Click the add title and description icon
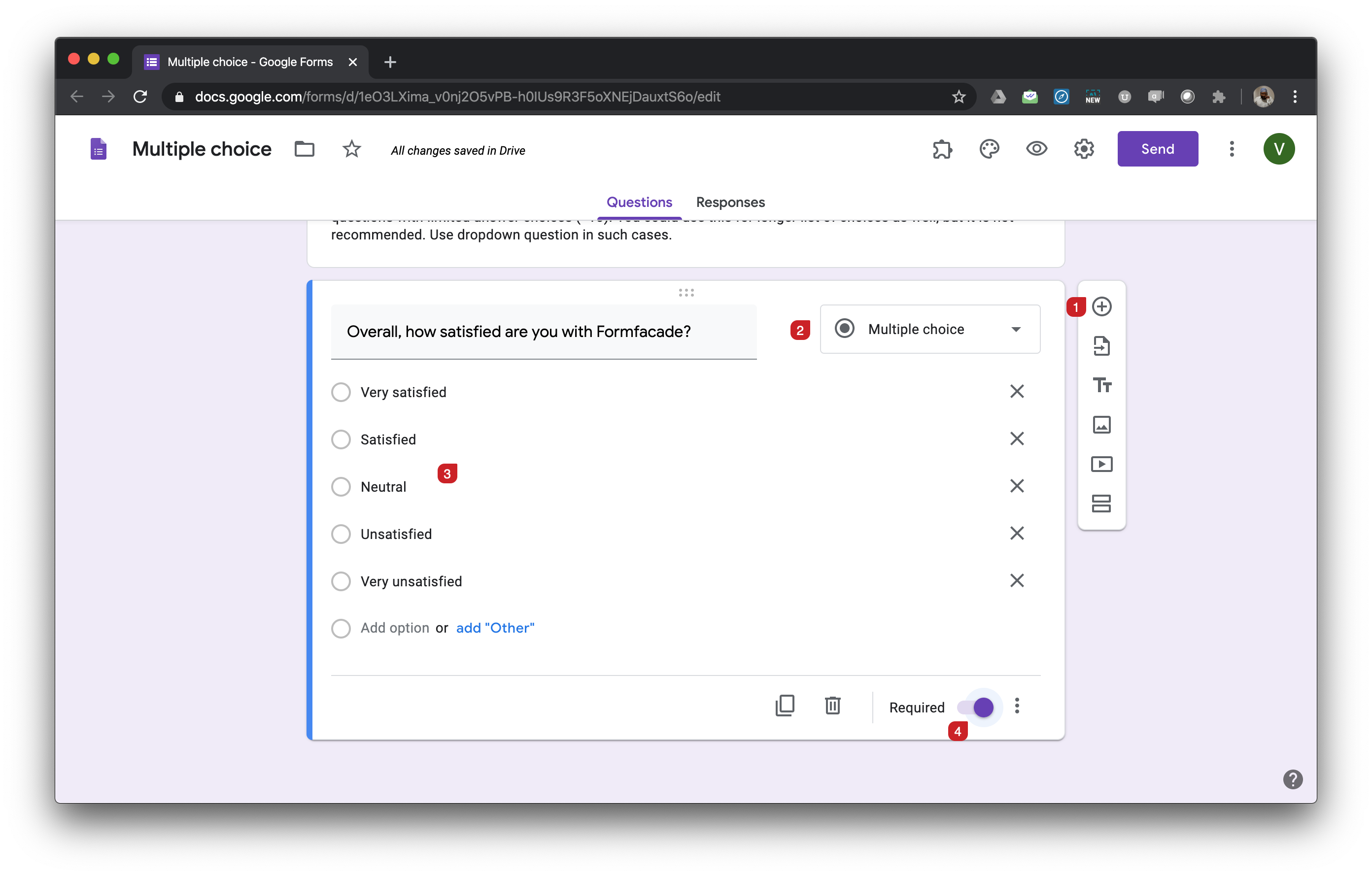1372x876 pixels. click(x=1100, y=385)
